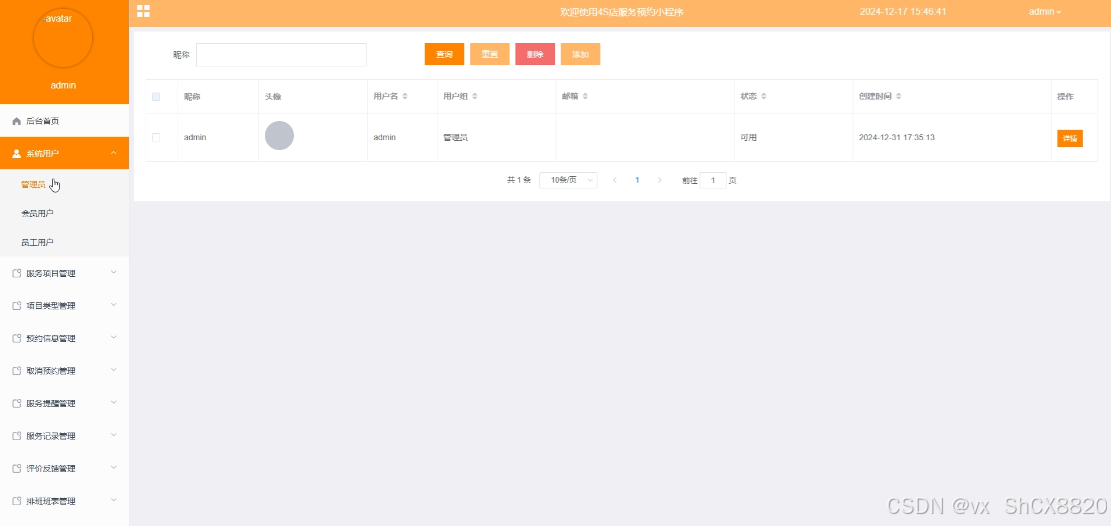This screenshot has width=1111, height=526.
Task: Click the 添加 add button
Action: 580,55
